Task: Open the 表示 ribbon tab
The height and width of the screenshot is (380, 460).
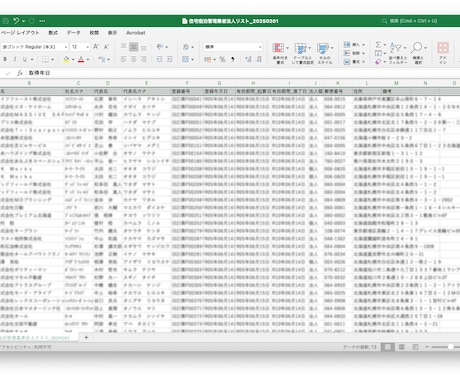Action: point(112,33)
